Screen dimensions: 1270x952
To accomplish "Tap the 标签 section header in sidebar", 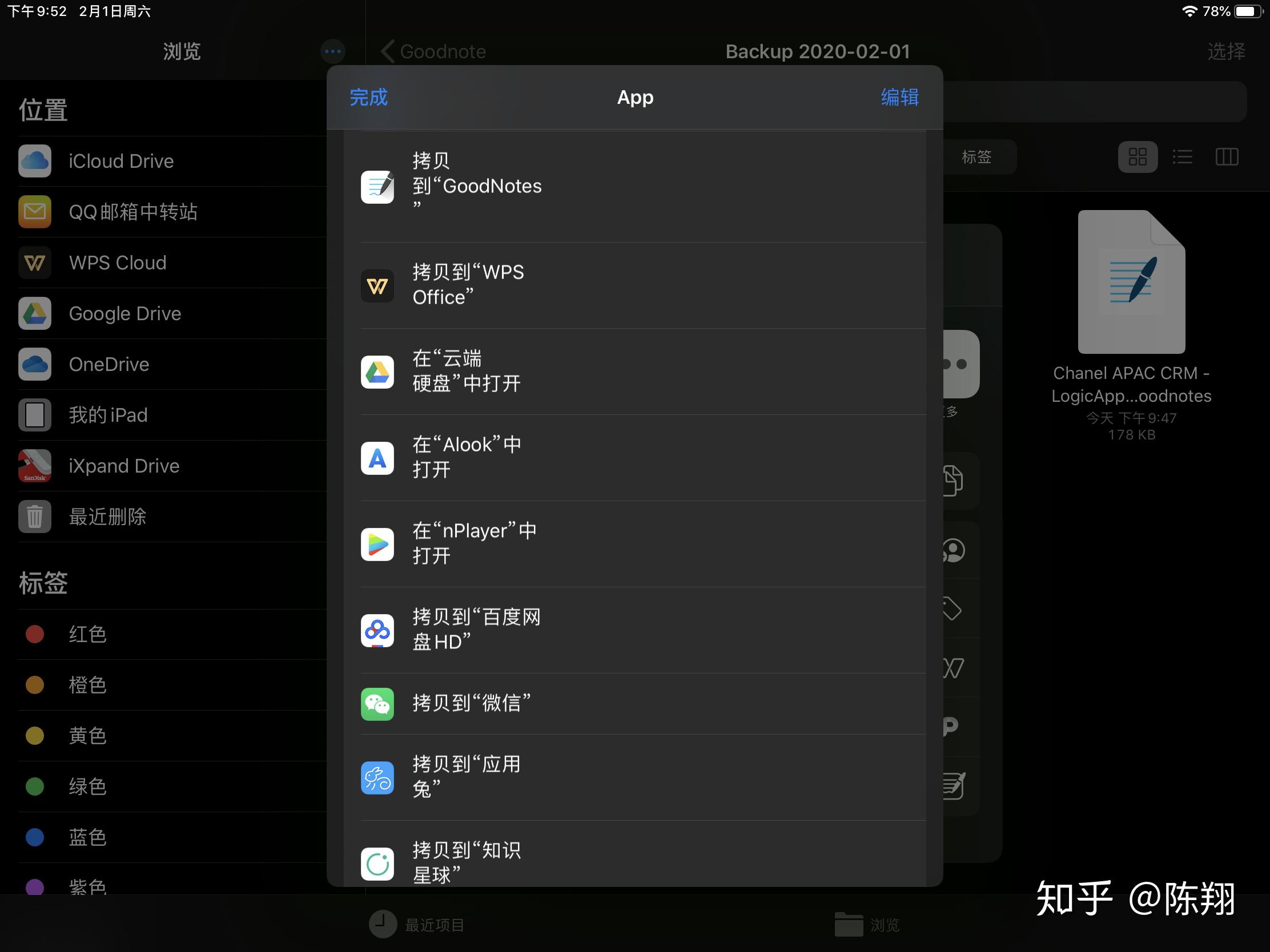I will [43, 583].
